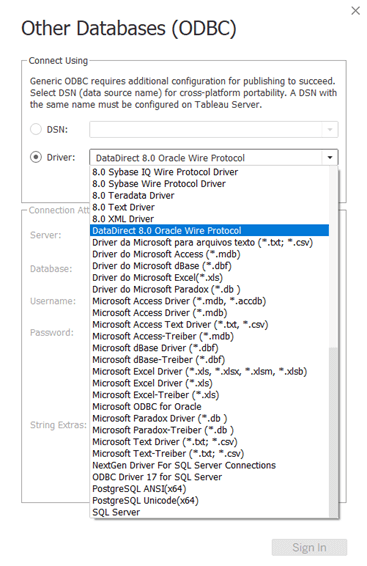Viewport: 367px width, 566px height.
Task: Select Microsoft dBase Driver (*.dbf)
Action: pyautogui.click(x=209, y=348)
